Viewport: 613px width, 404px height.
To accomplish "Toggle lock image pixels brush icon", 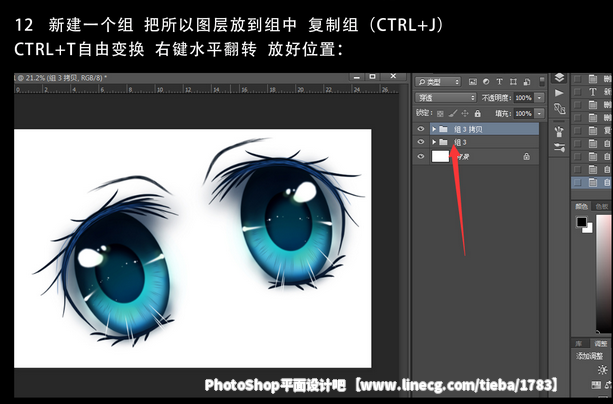I will 453,113.
